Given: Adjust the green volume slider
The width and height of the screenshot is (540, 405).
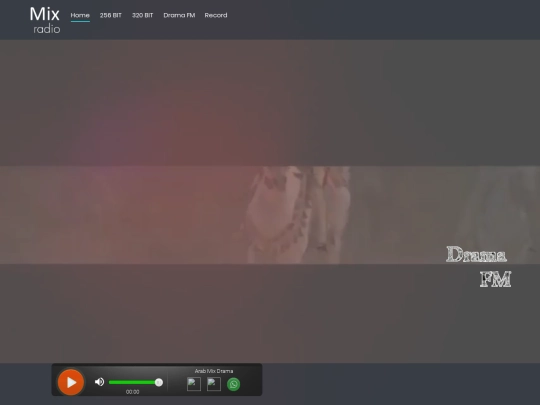Looking at the screenshot, I should click(135, 382).
